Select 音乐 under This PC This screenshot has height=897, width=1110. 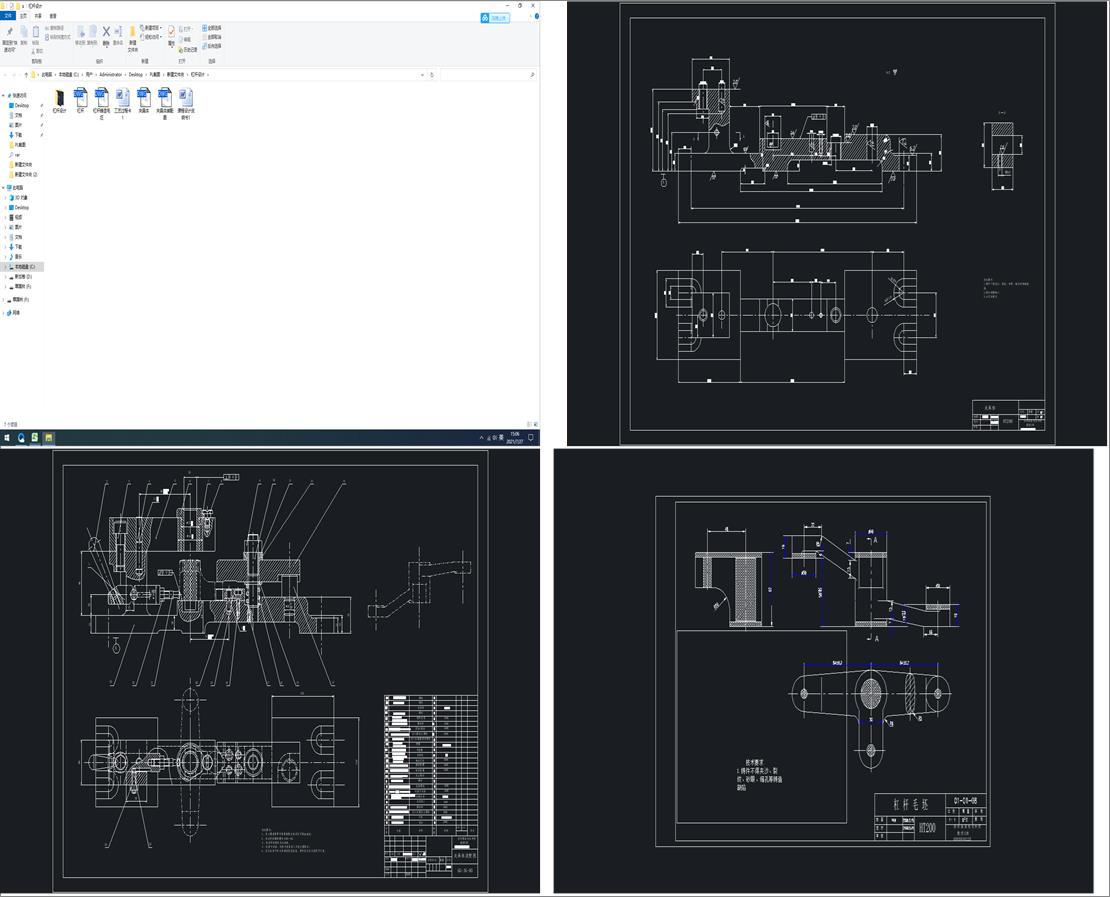(18, 257)
